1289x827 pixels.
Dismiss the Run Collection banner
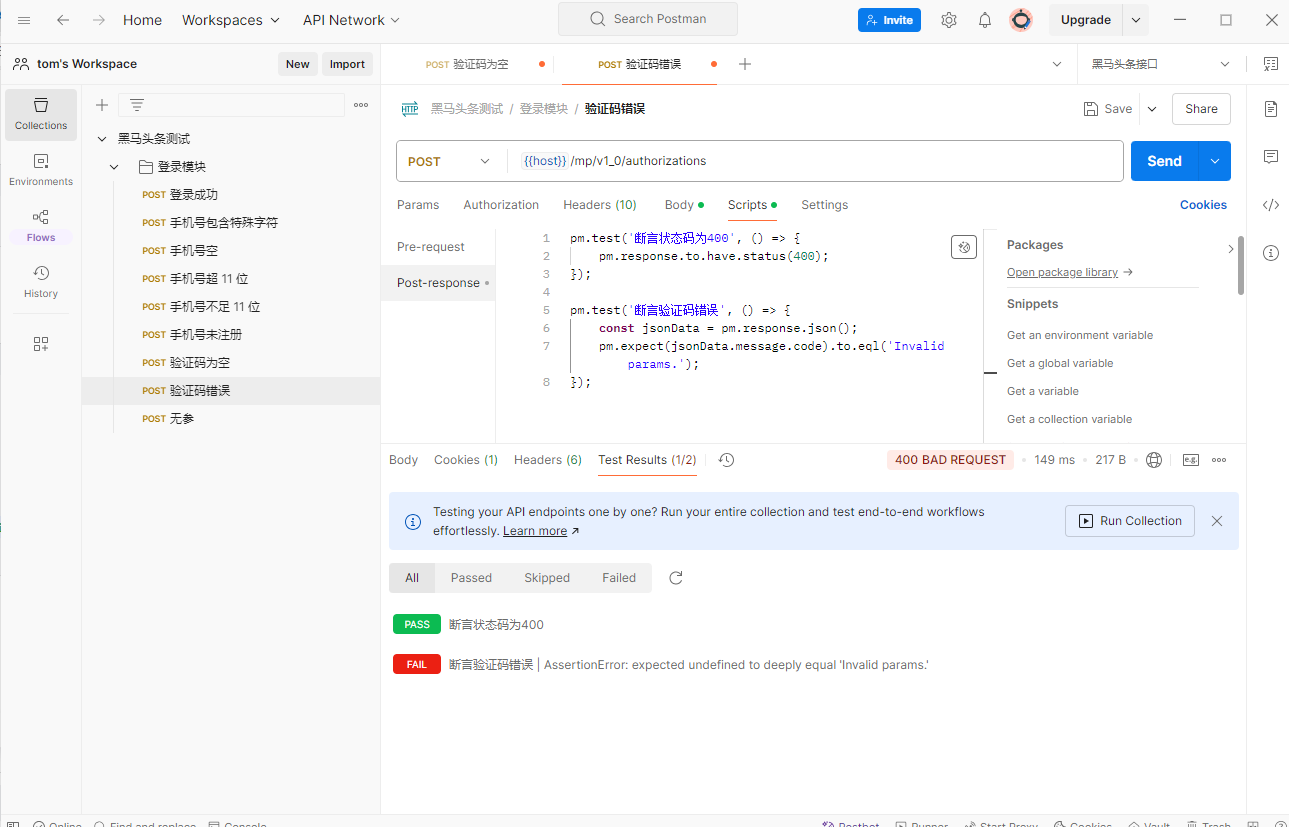1217,521
